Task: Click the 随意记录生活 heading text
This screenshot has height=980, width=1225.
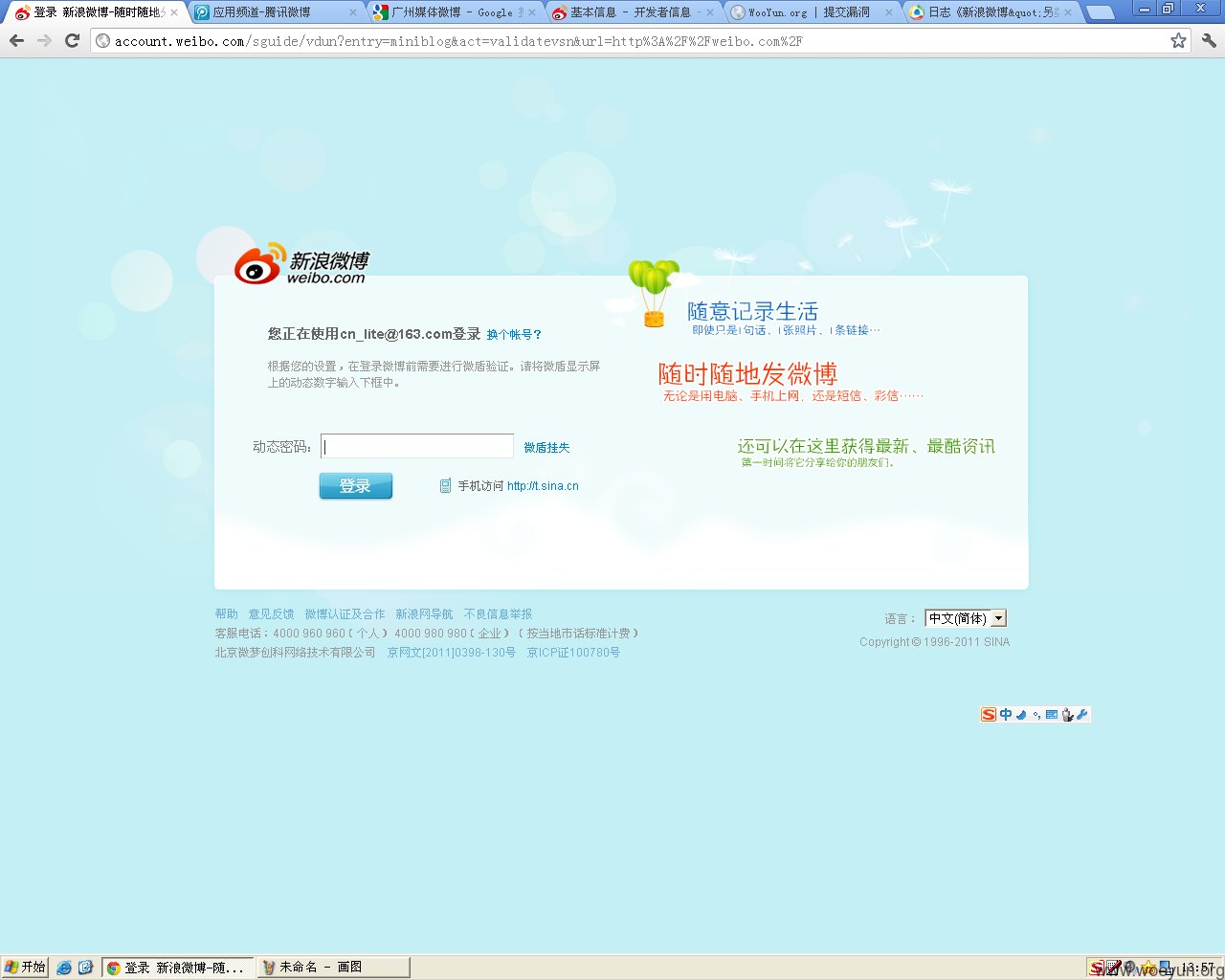Action: (752, 312)
